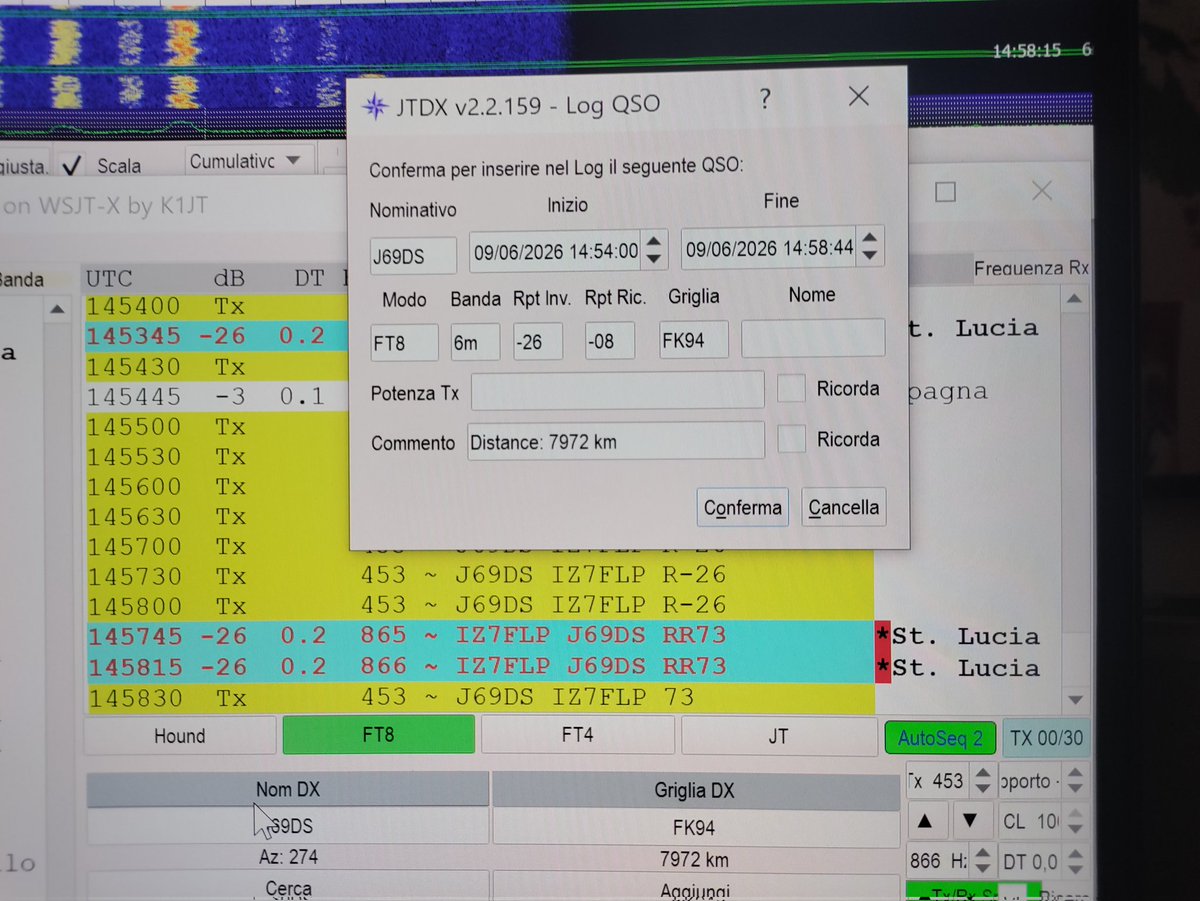This screenshot has height=901, width=1200.
Task: Edit the Griglia field showing FK94
Action: click(x=694, y=340)
